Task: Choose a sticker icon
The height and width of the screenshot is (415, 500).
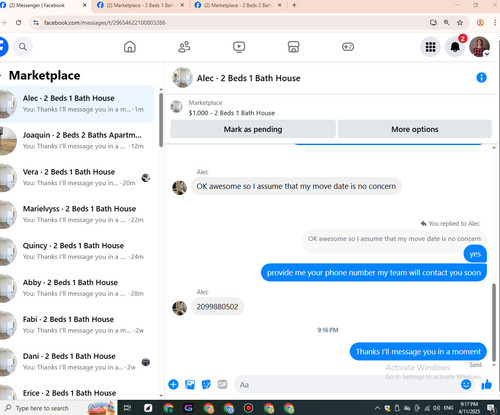Action: [206, 384]
